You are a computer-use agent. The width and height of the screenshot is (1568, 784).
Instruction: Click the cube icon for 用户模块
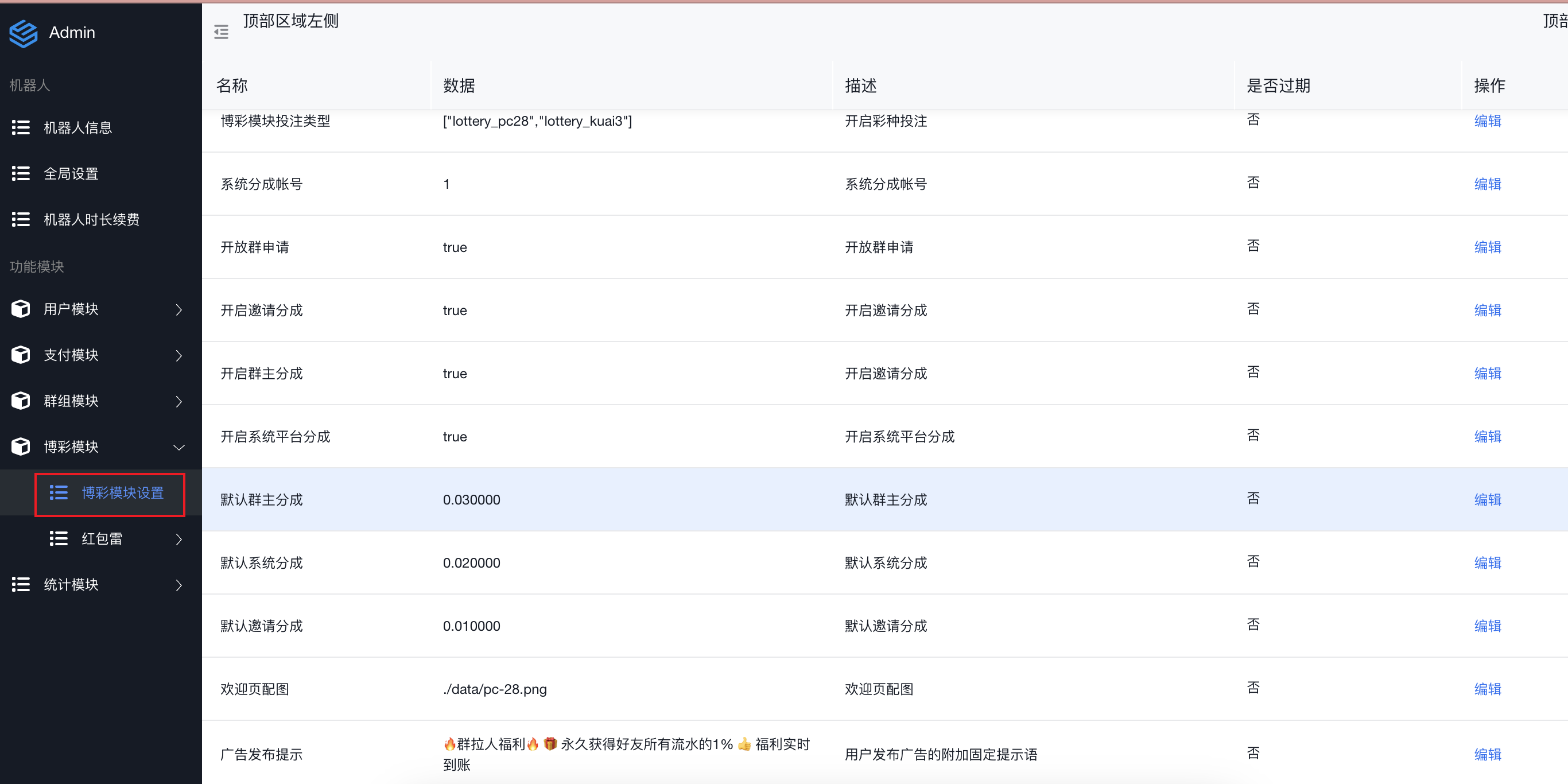point(21,309)
